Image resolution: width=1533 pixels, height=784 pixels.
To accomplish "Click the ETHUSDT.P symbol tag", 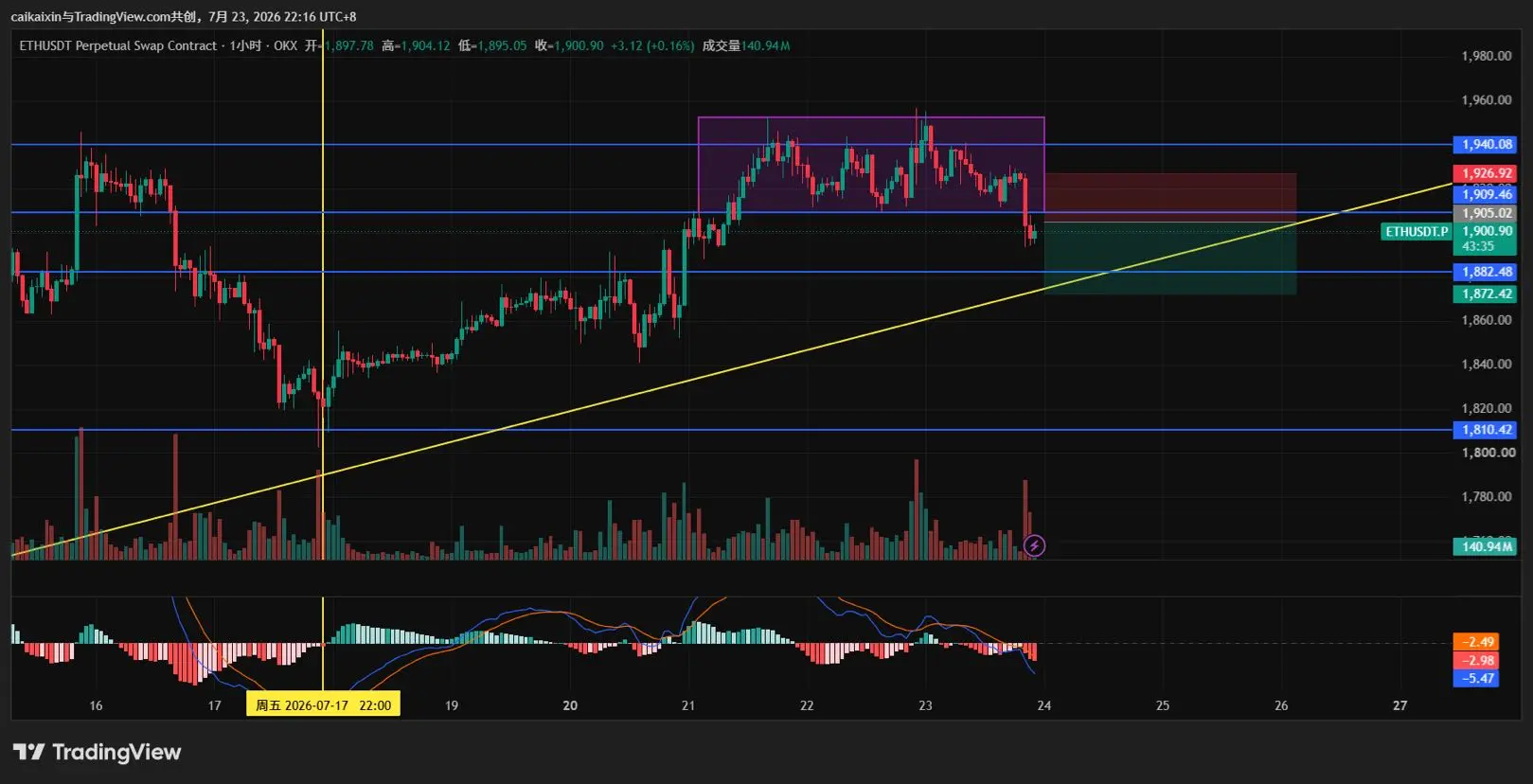I will click(x=1417, y=231).
